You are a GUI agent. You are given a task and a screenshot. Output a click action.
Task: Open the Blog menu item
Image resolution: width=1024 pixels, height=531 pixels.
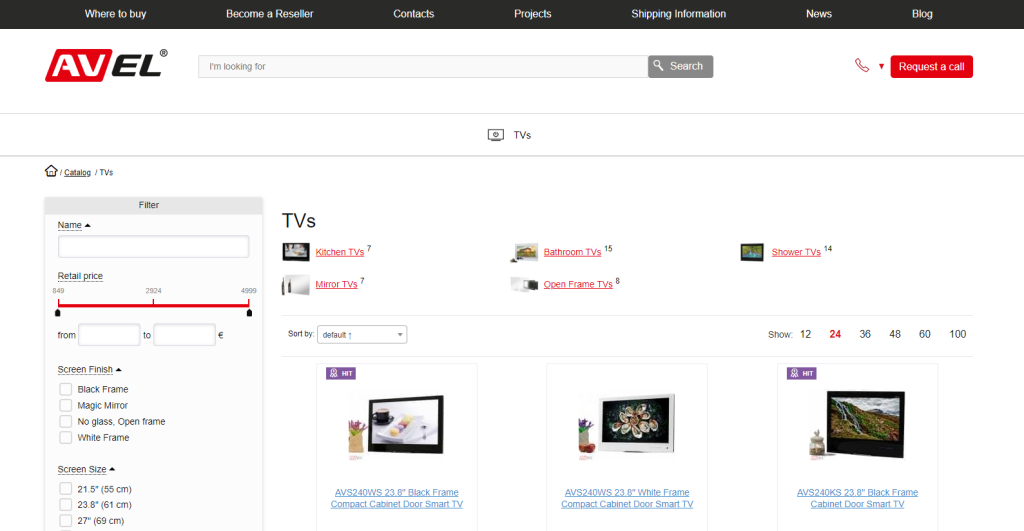pyautogui.click(x=922, y=14)
